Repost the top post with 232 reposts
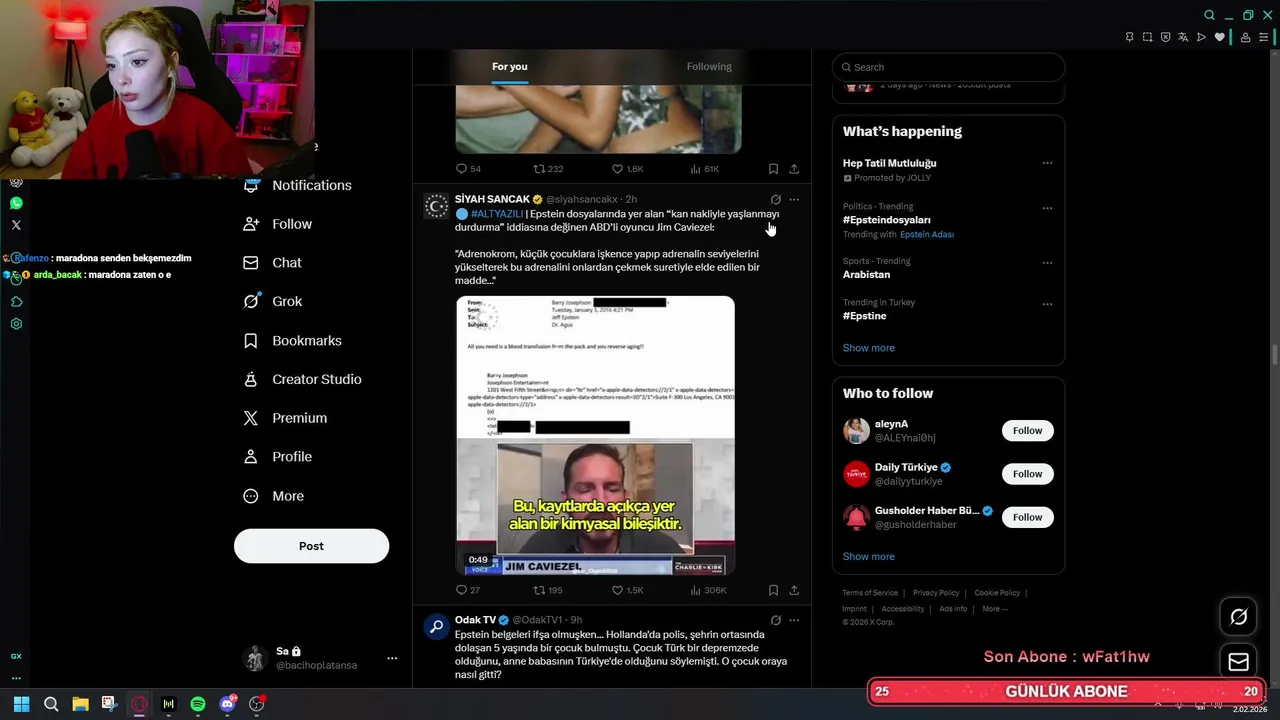The width and height of the screenshot is (1280, 720). click(548, 169)
